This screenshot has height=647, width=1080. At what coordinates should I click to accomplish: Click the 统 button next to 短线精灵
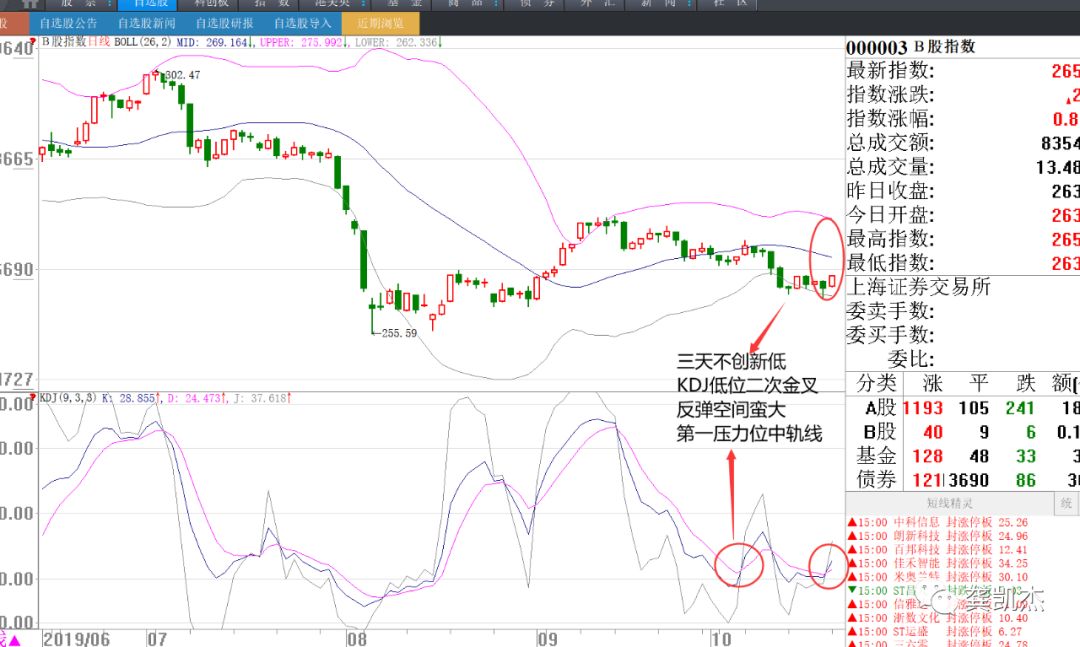coord(1066,503)
